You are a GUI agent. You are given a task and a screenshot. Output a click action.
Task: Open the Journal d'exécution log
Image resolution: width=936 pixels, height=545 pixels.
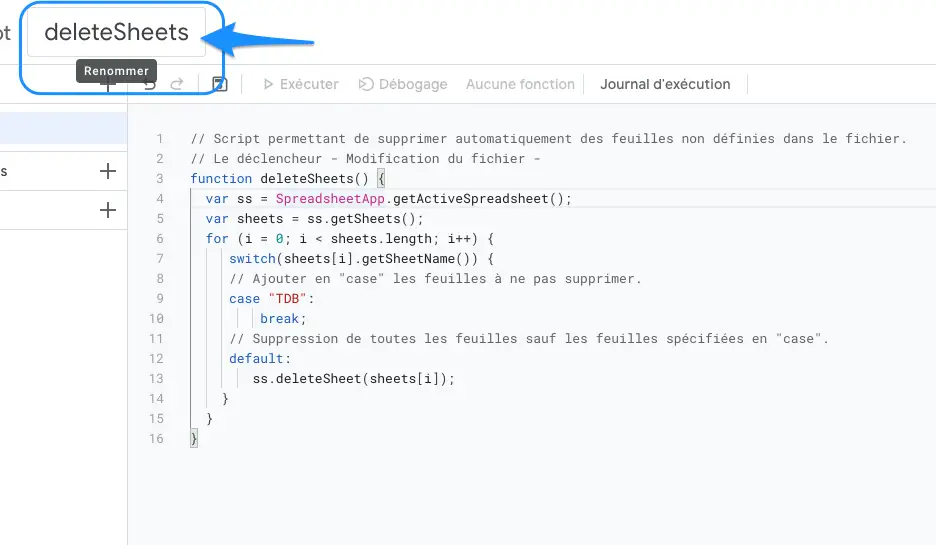coord(665,84)
